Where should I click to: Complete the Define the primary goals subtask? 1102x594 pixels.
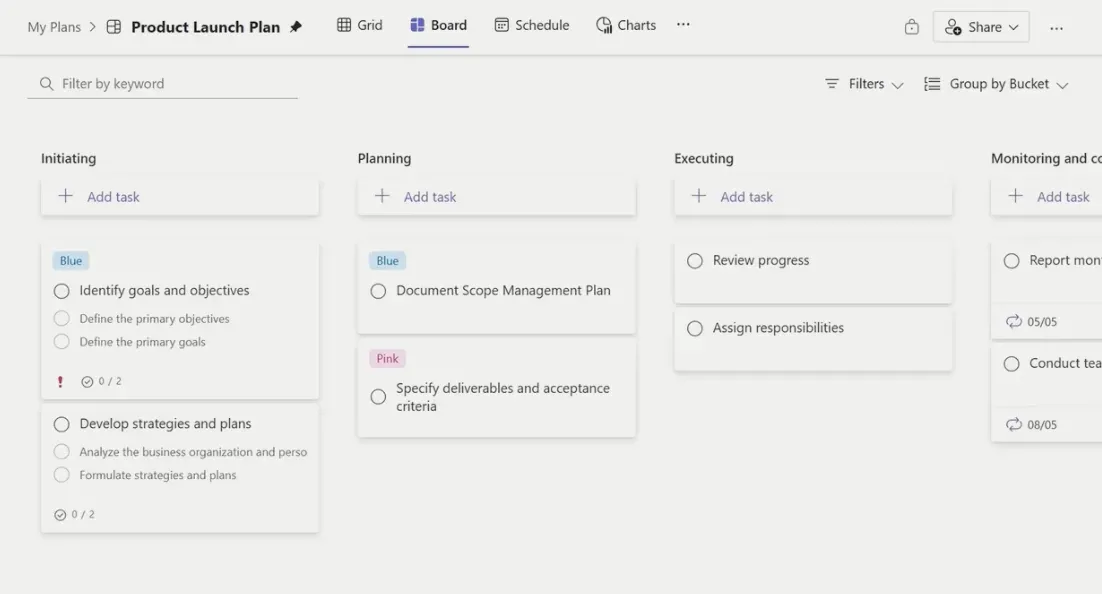click(x=62, y=342)
